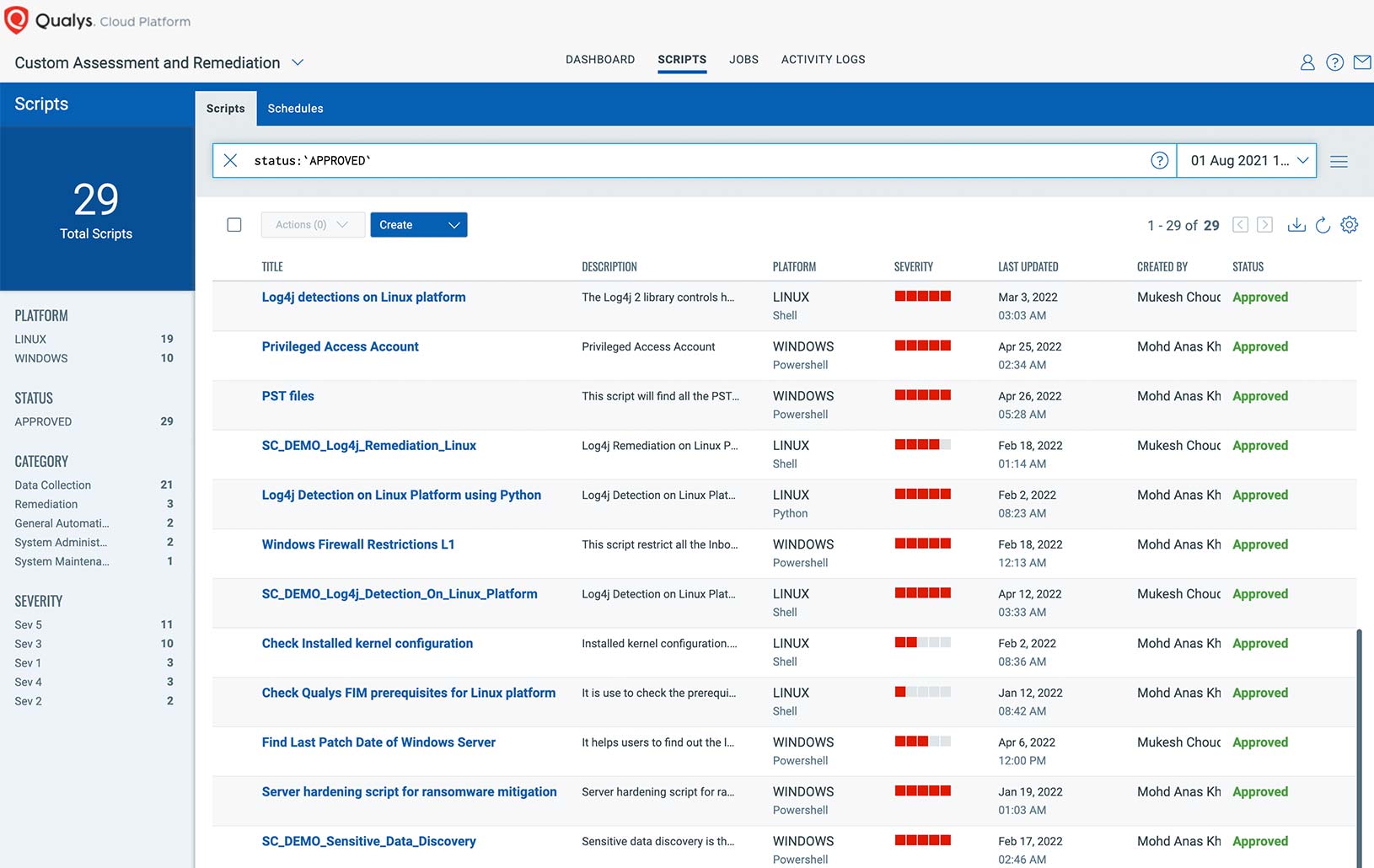Click the user profile icon
This screenshot has height=868, width=1374.
click(1307, 62)
